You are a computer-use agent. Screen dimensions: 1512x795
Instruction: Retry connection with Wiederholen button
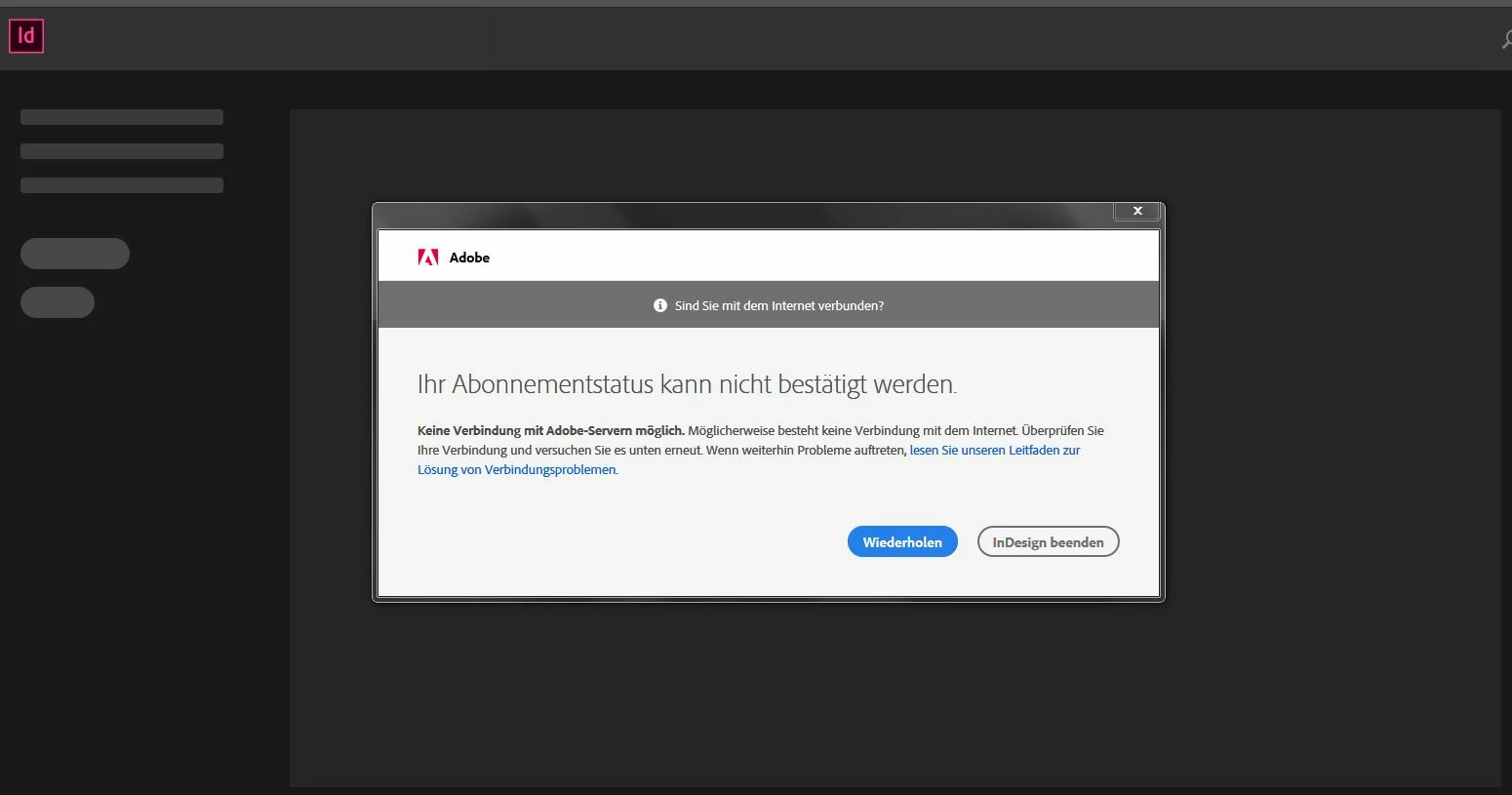click(902, 542)
